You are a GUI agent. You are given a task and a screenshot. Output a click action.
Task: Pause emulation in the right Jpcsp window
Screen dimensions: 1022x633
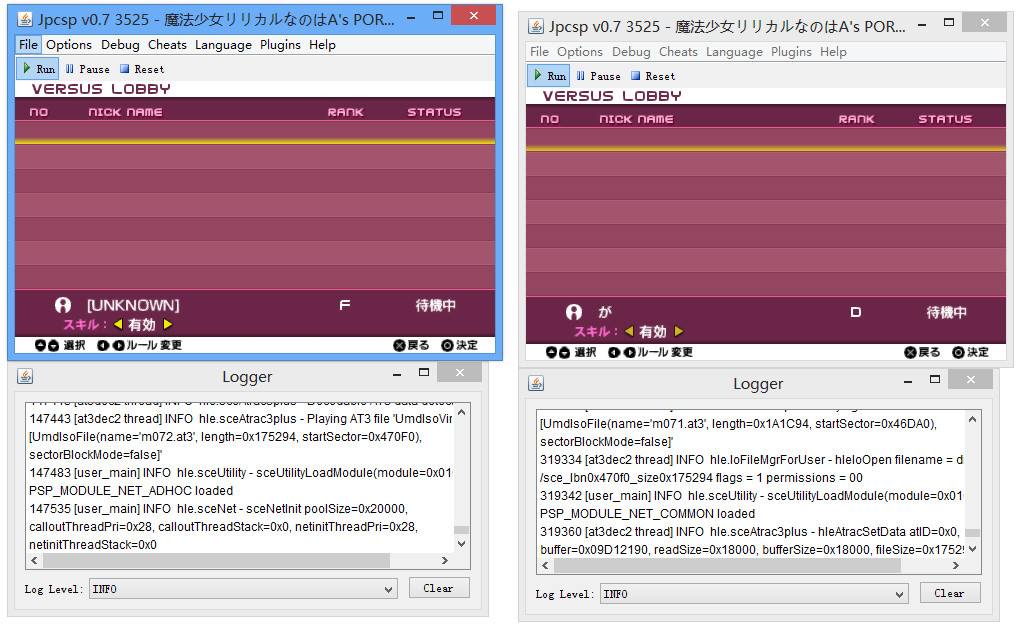598,76
